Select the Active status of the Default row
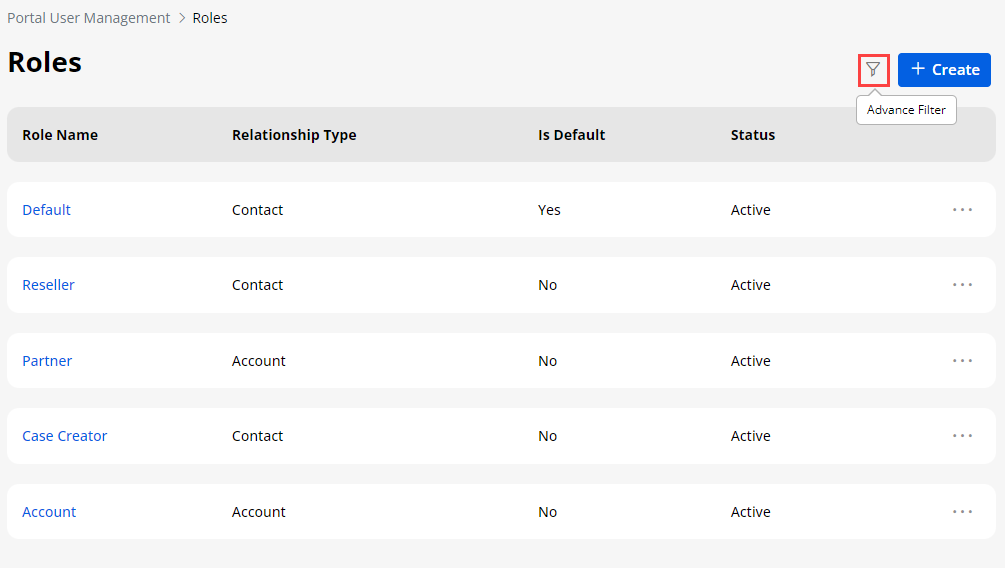Viewport: 1005px width, 568px height. 750,210
